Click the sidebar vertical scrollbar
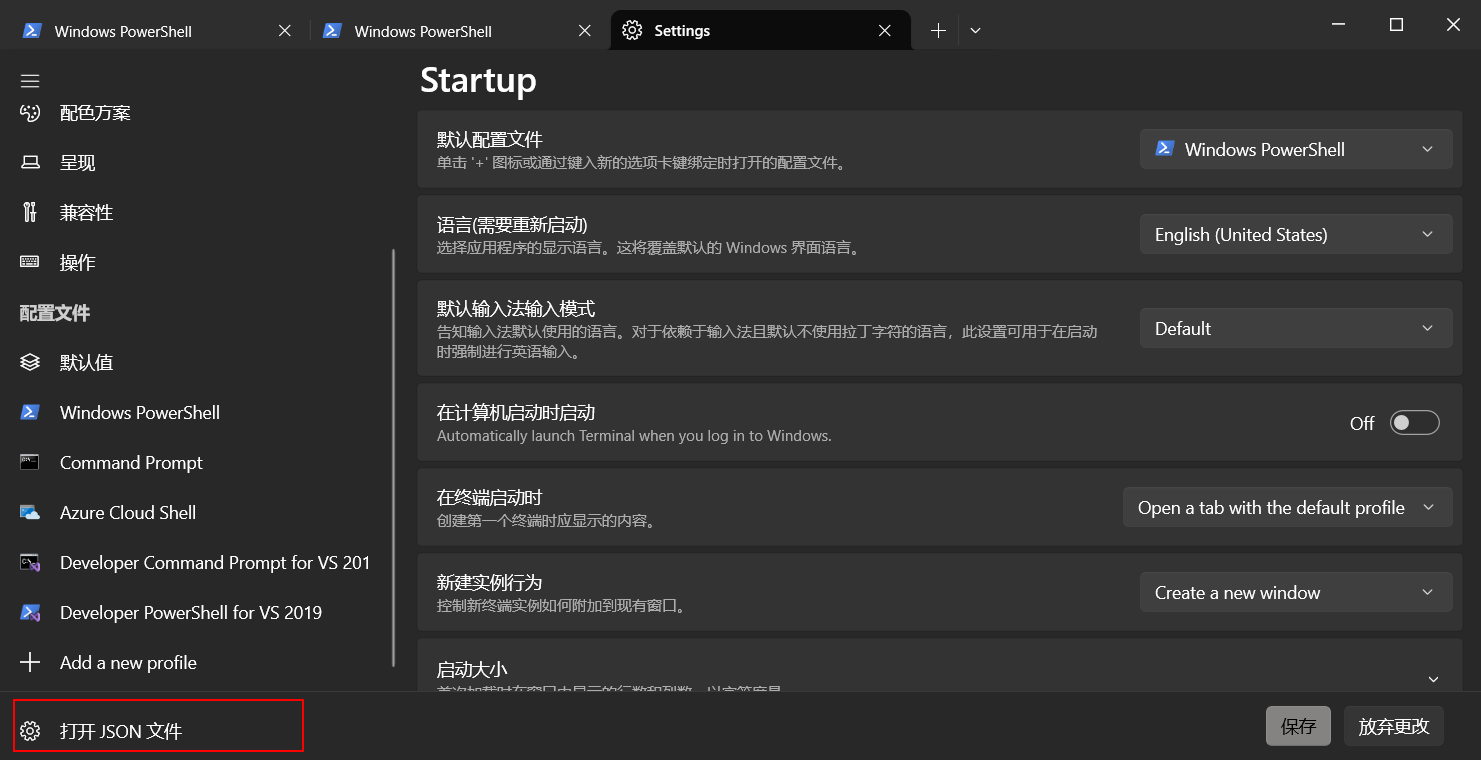Image resolution: width=1481 pixels, height=760 pixels. click(393, 458)
